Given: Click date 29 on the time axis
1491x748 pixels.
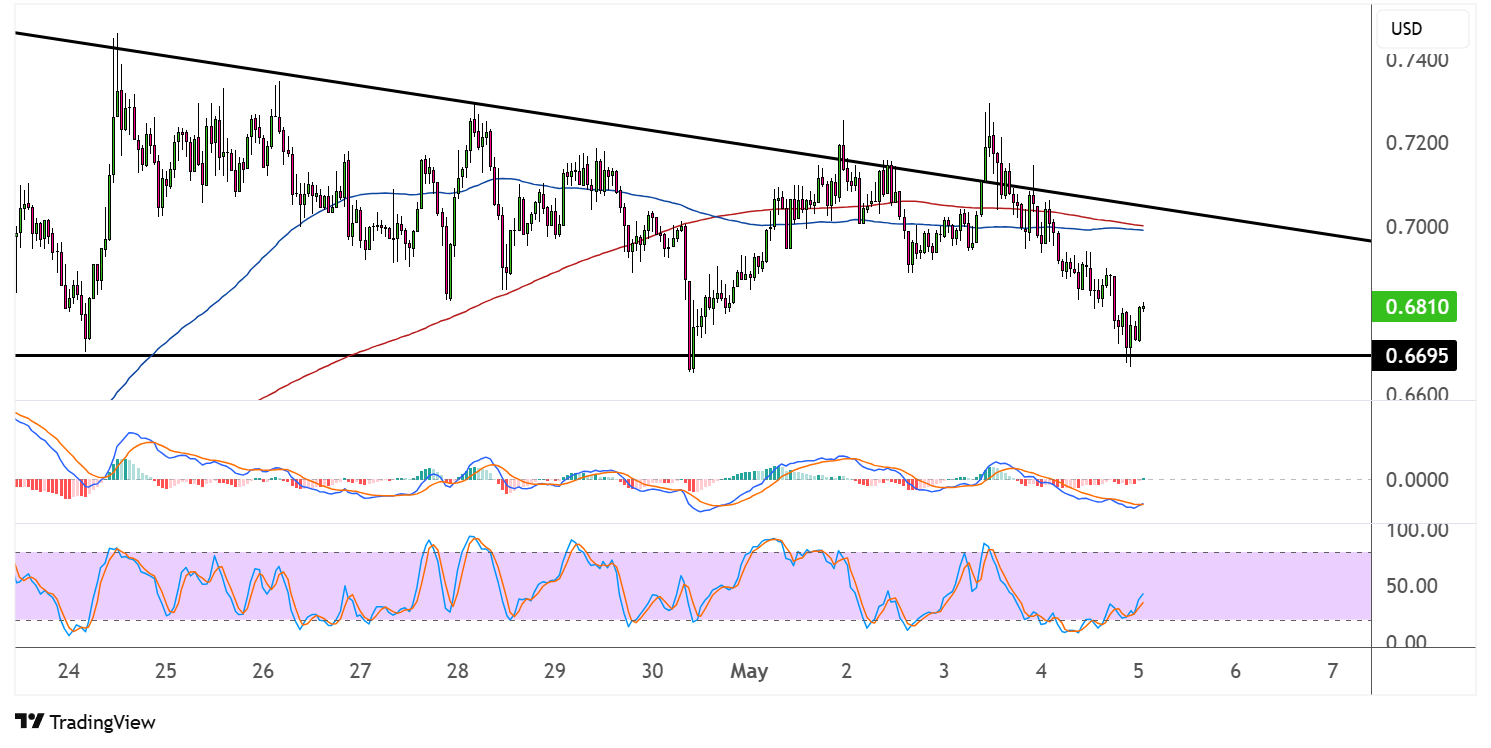Looking at the screenshot, I should point(555,672).
